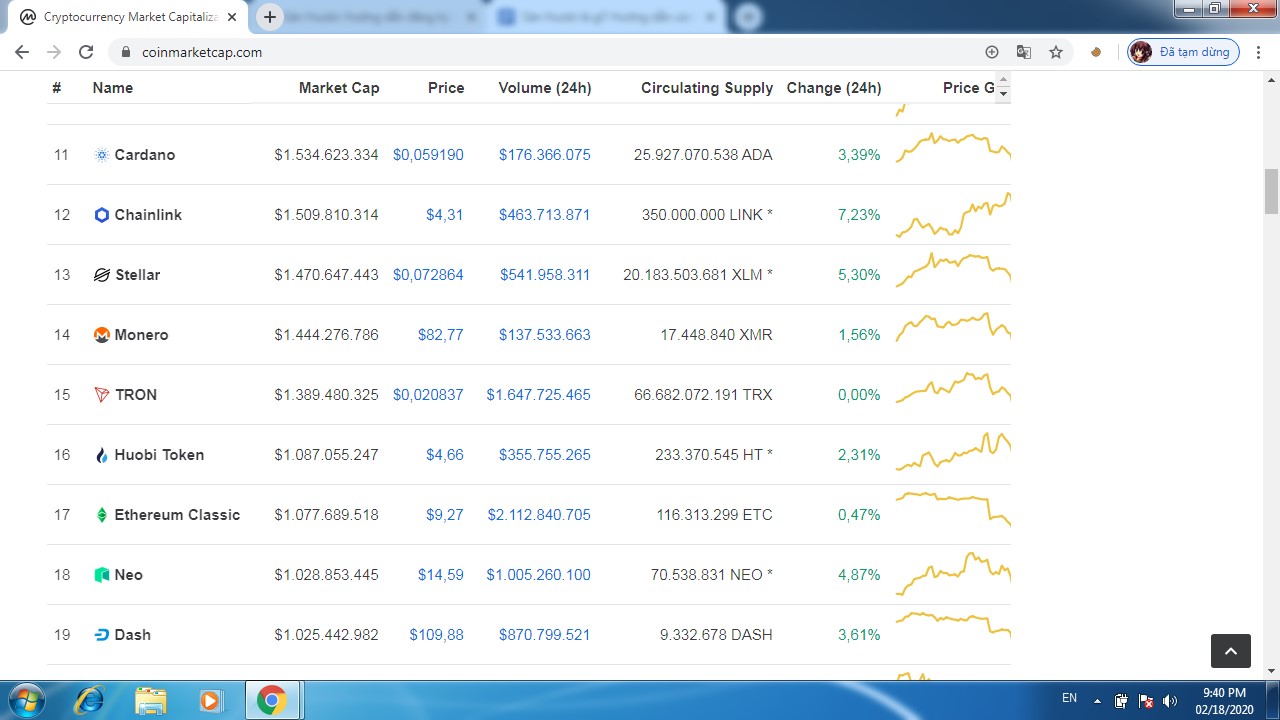This screenshot has height=720, width=1280.
Task: Open the translate page icon
Action: 1024,52
